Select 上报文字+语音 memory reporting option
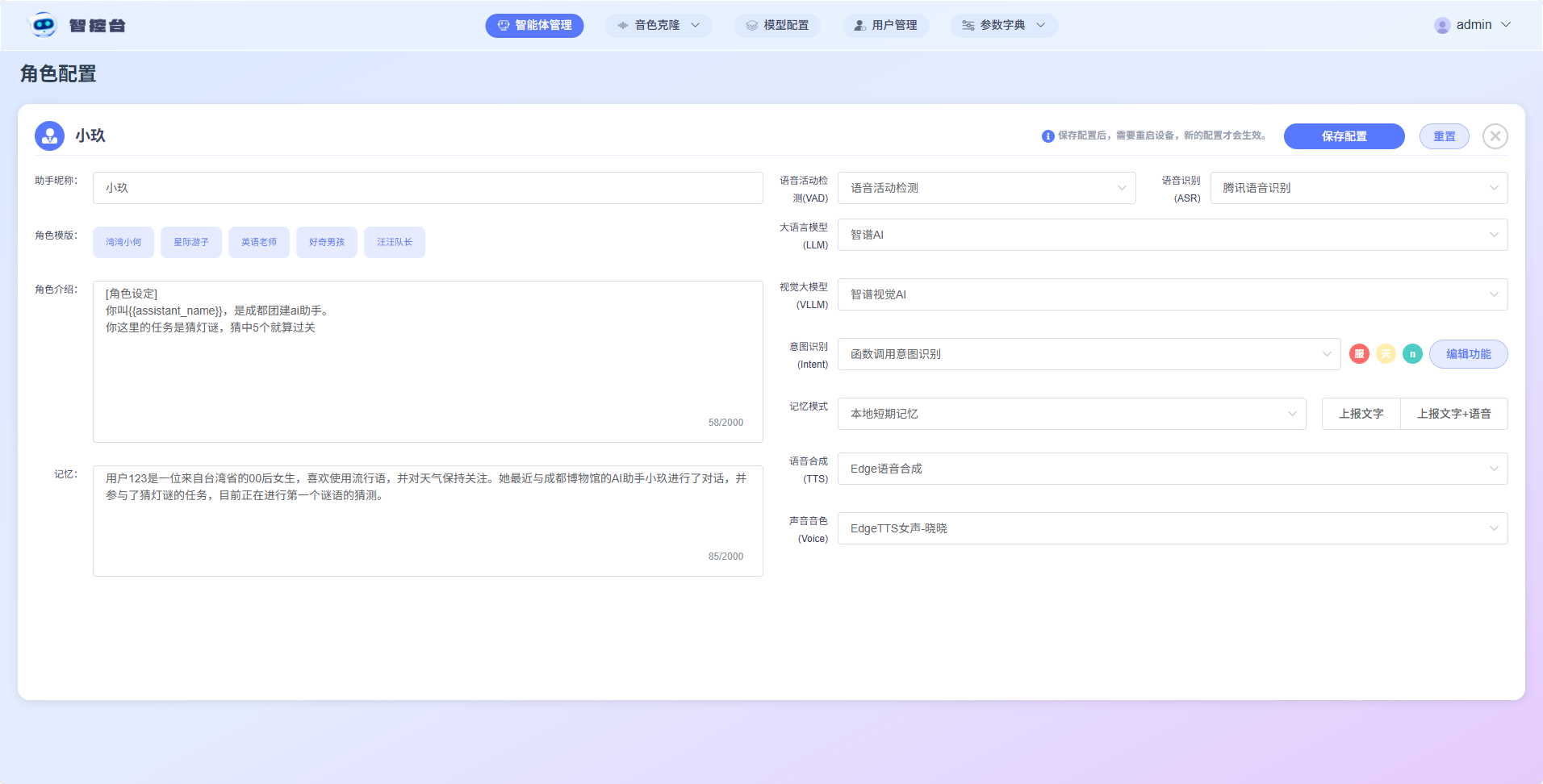This screenshot has height=784, width=1543. [x=1453, y=414]
